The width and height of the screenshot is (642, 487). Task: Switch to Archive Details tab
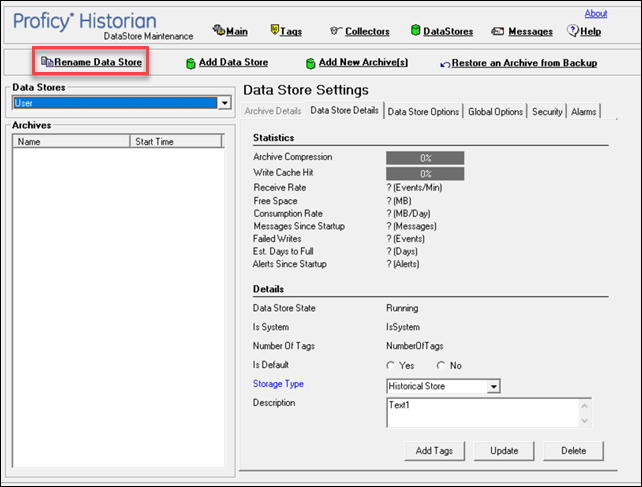[x=273, y=111]
